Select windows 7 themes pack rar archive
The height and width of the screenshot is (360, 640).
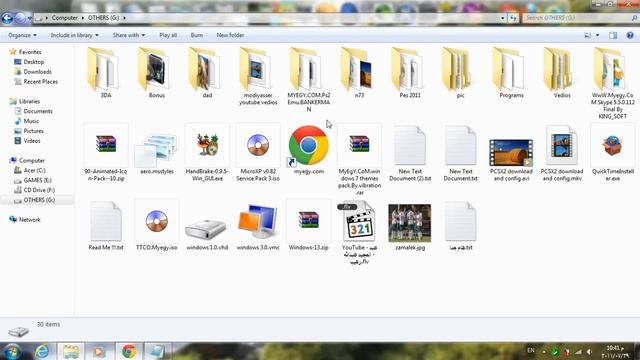[x=359, y=159]
